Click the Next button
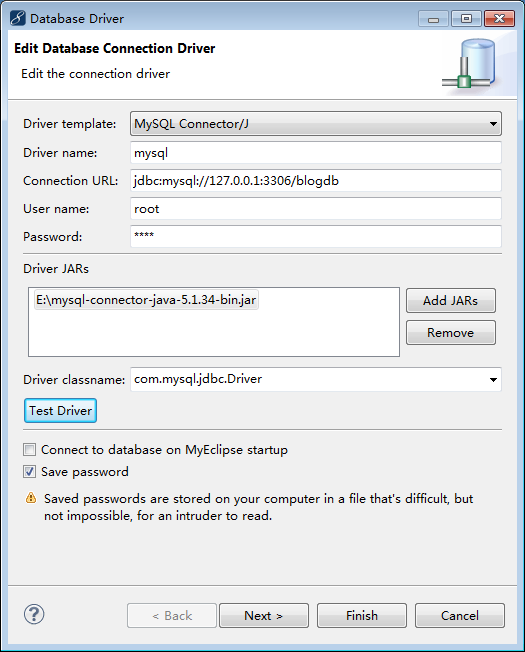The height and width of the screenshot is (652, 525). (264, 615)
